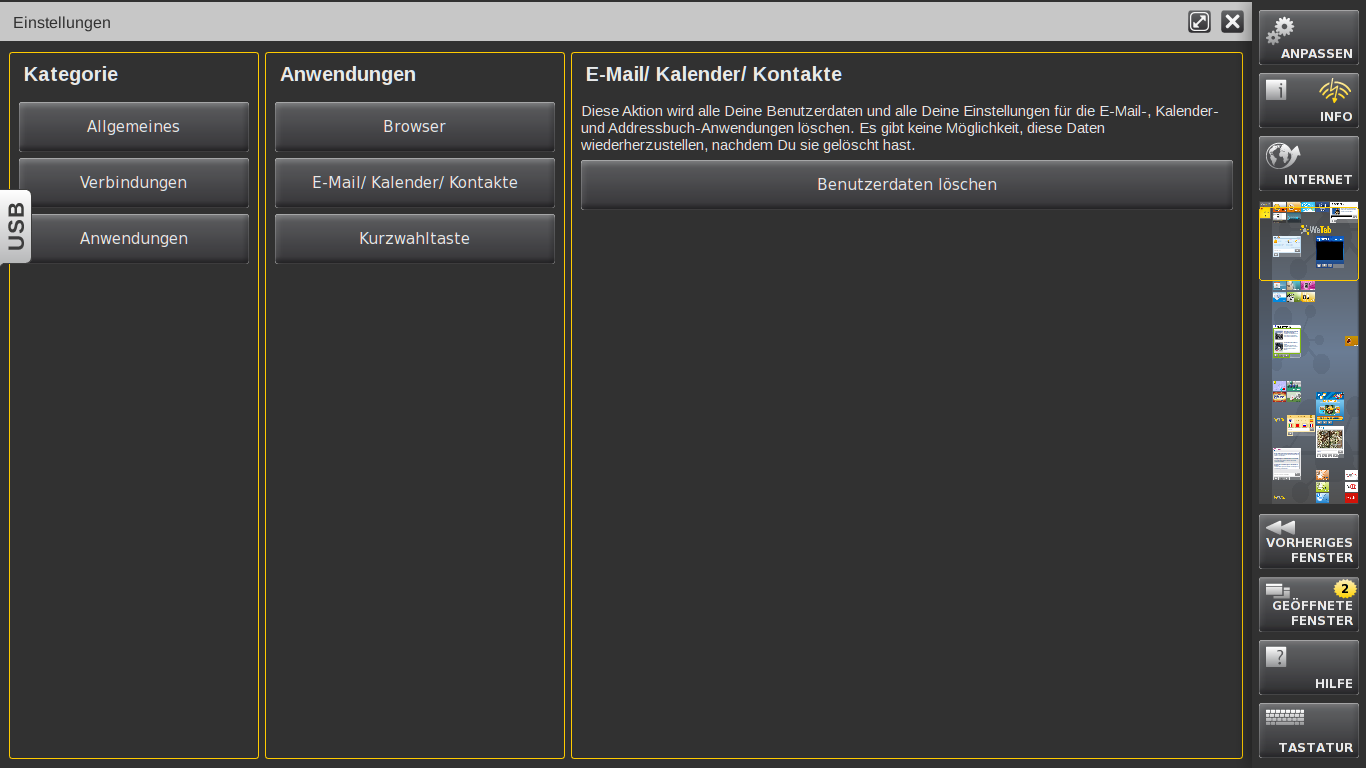Click the QR code widget in overview
This screenshot has height=768, width=1366.
[1329, 439]
